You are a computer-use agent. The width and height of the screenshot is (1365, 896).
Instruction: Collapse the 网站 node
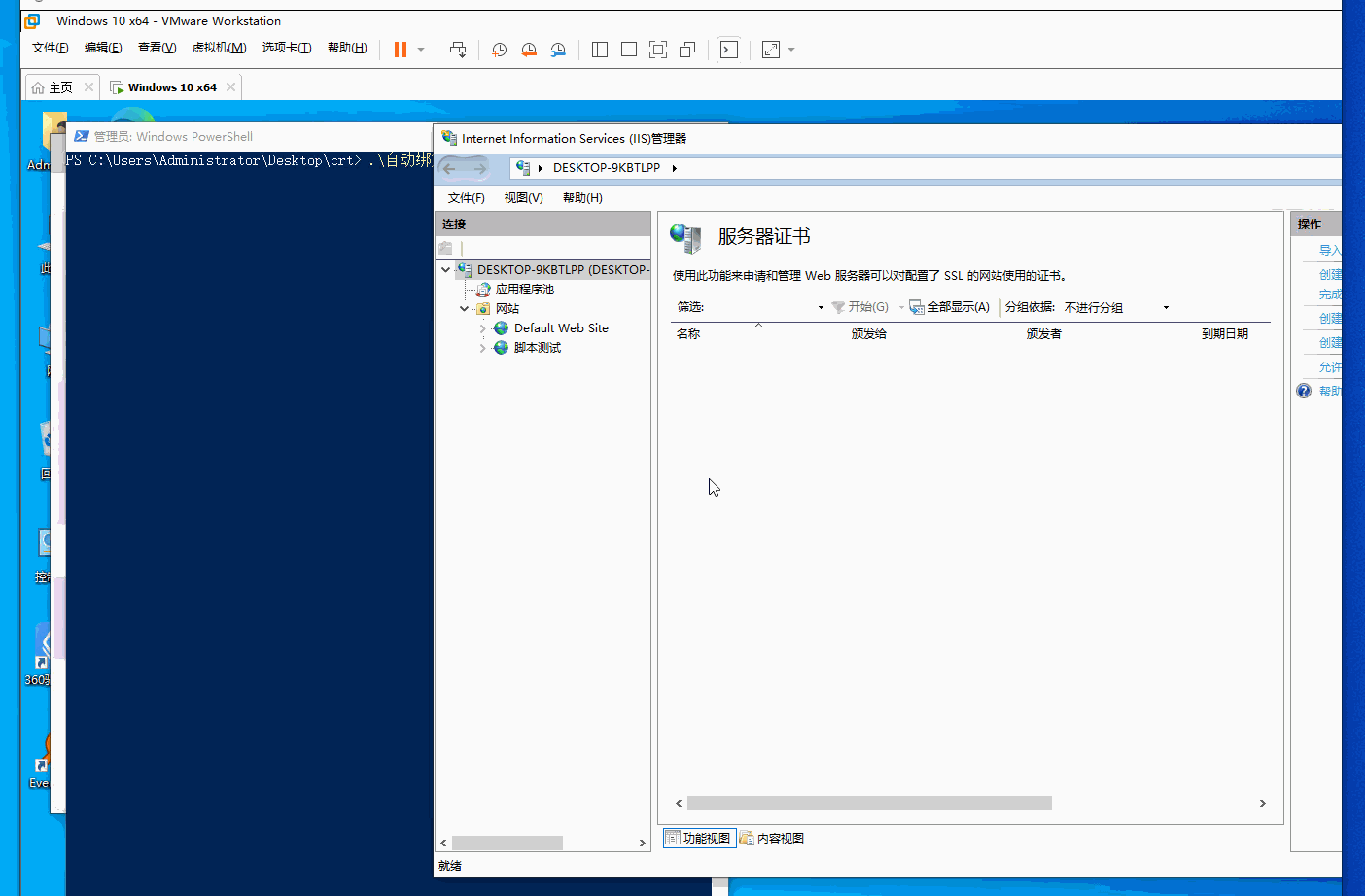point(465,309)
